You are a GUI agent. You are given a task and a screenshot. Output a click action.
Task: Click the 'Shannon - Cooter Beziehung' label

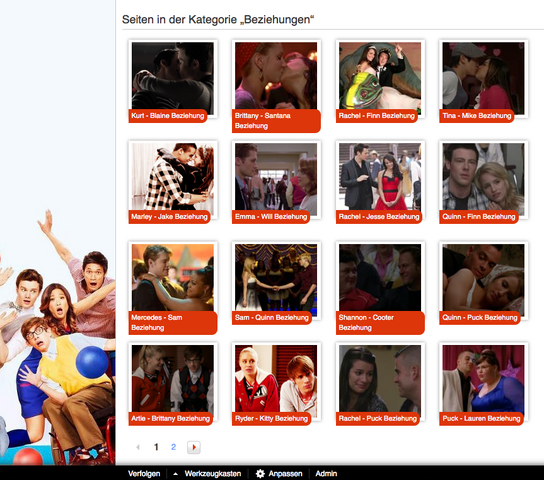380,323
